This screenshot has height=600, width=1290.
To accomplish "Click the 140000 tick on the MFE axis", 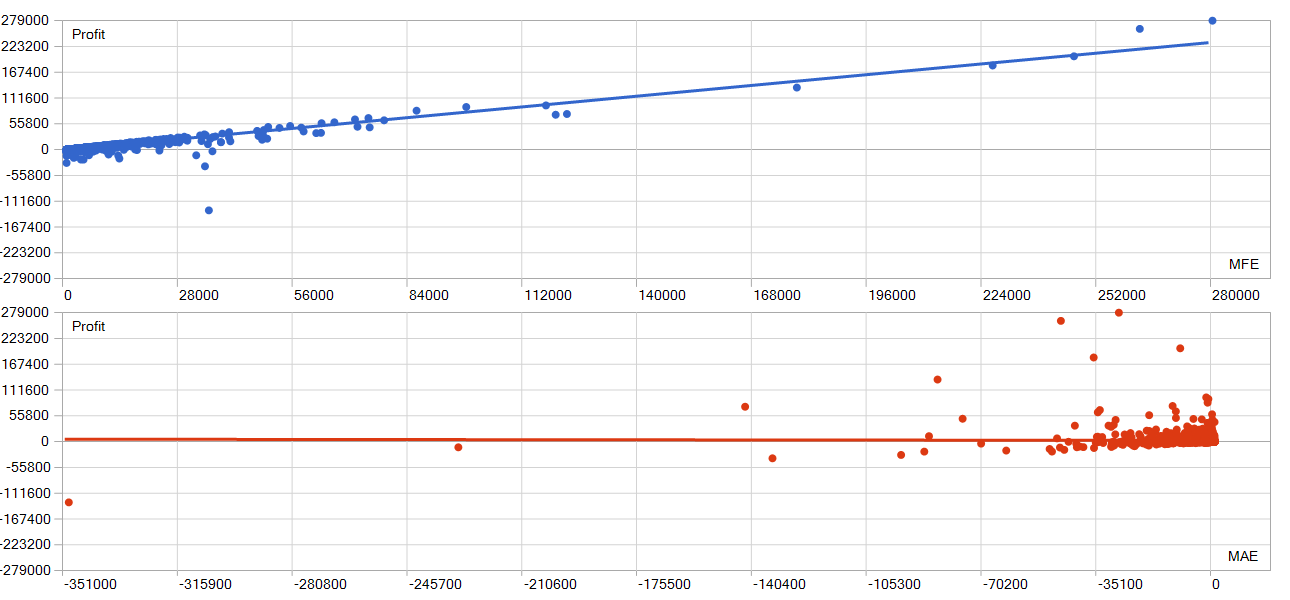I will [x=662, y=296].
